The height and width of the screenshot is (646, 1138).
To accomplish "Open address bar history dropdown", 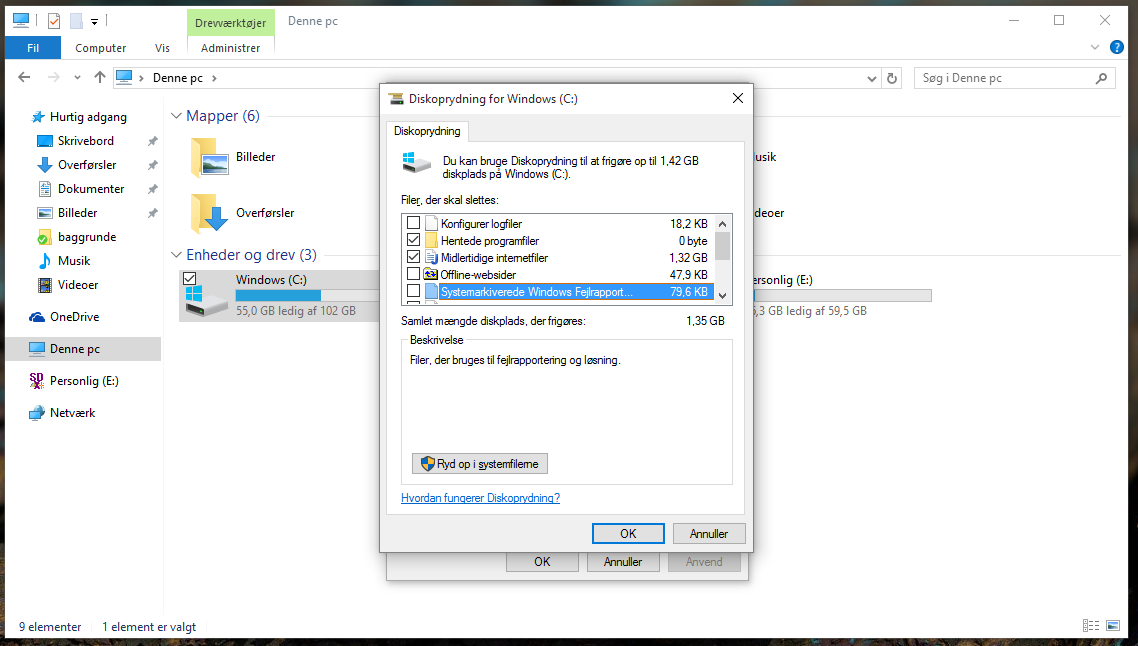I will (872, 78).
